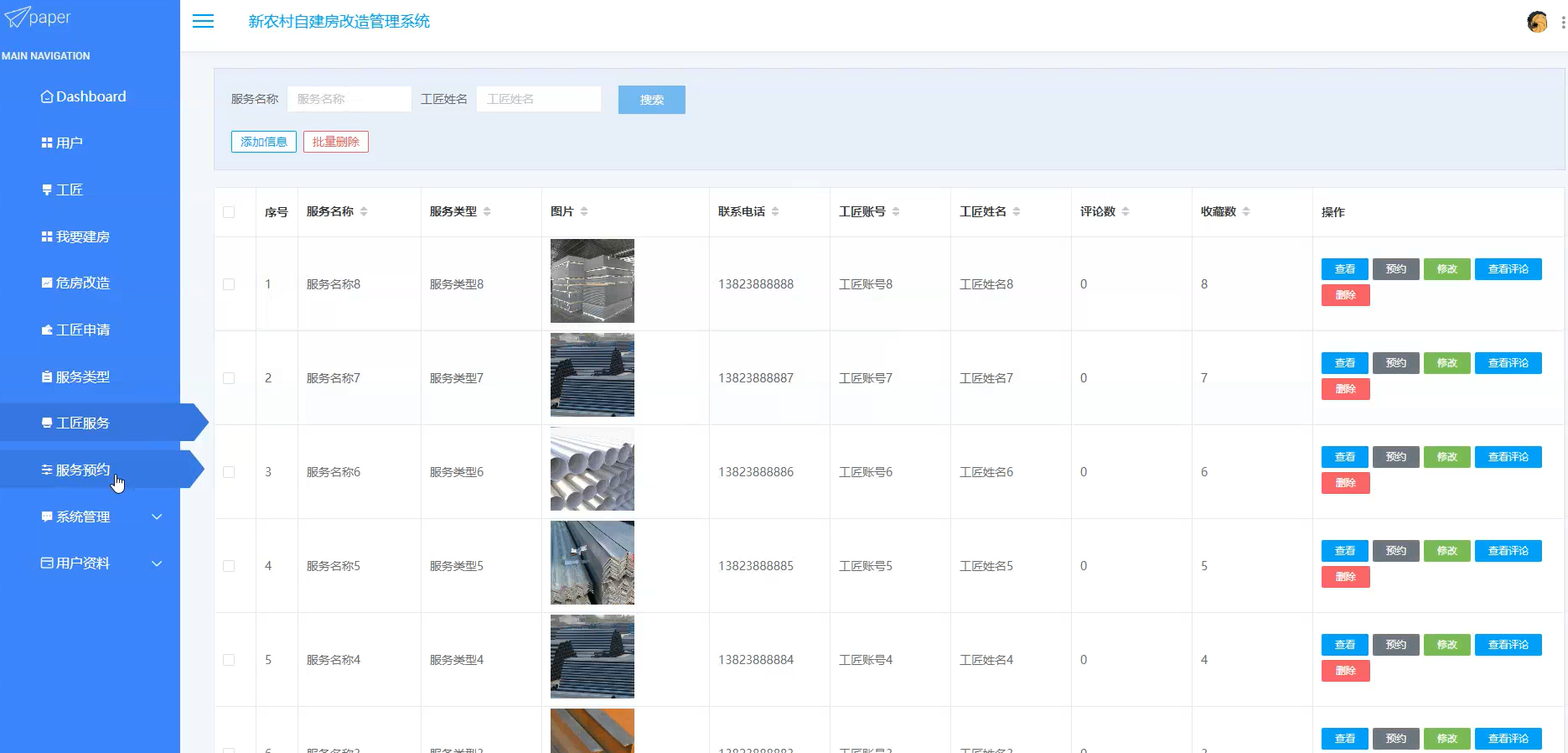Sort table by 收藏数 arrows
The image size is (1568, 753).
click(x=1246, y=212)
